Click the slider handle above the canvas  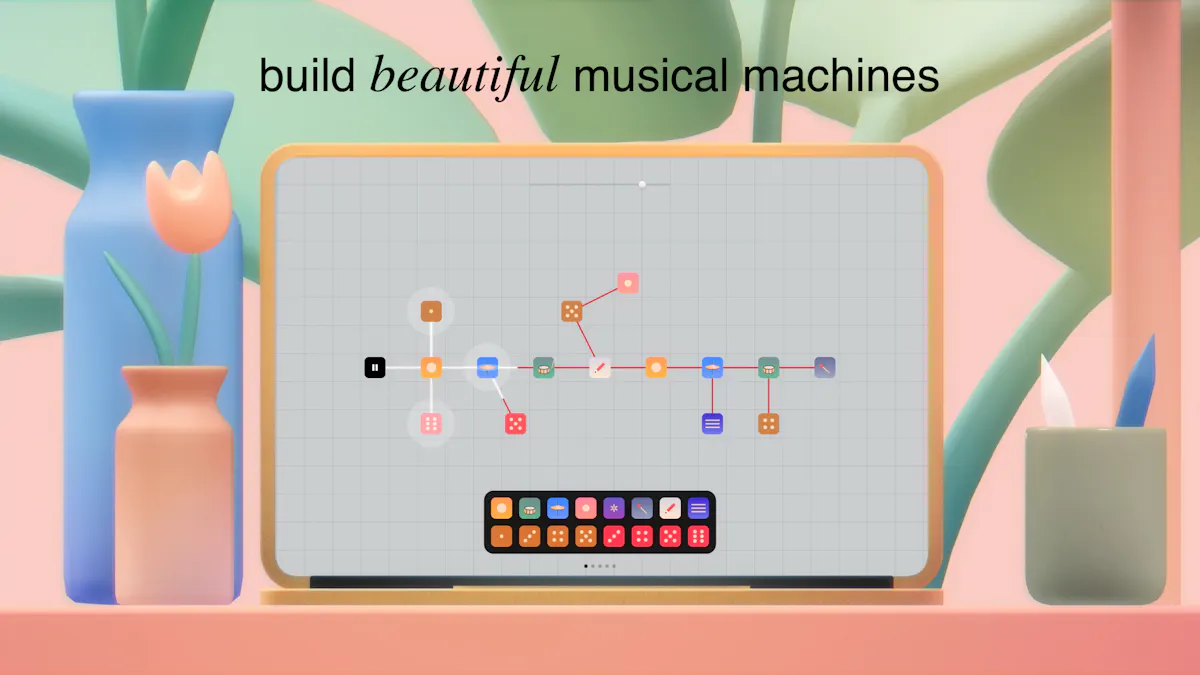click(642, 184)
